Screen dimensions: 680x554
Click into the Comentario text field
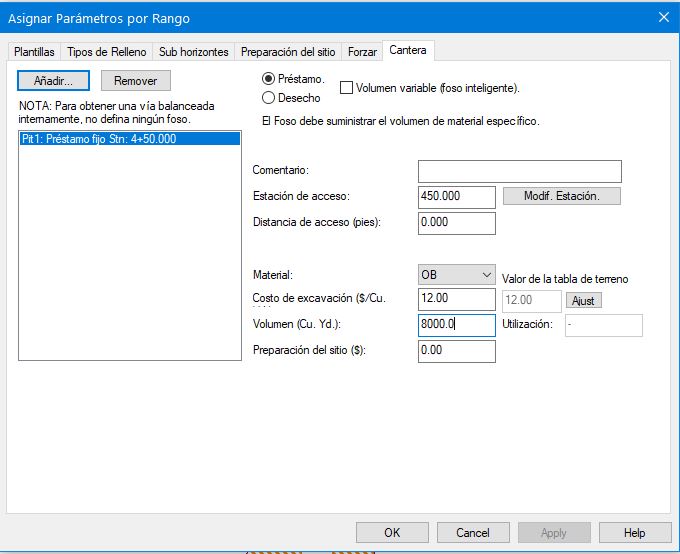519,171
